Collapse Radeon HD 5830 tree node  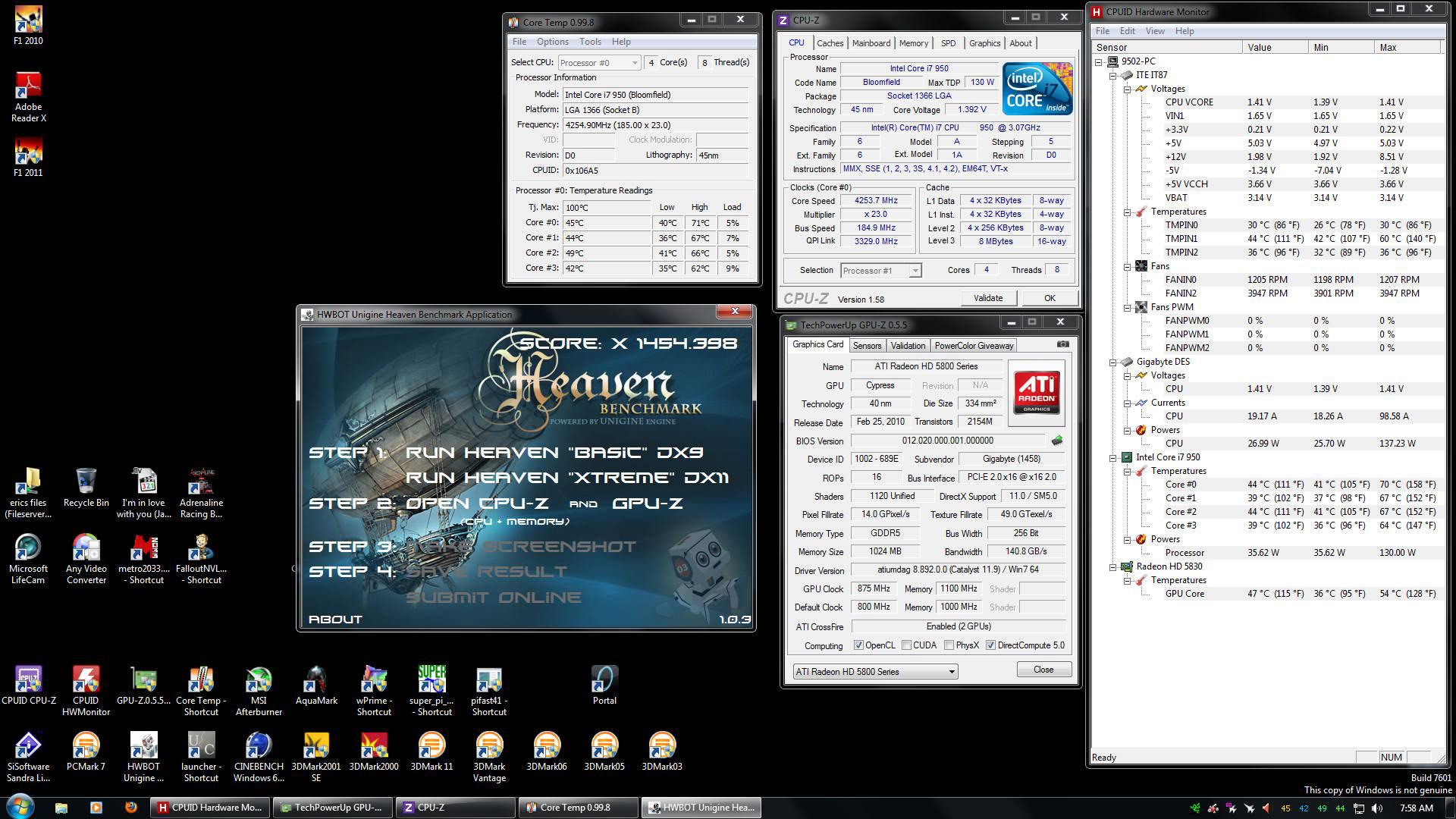[x=1113, y=566]
